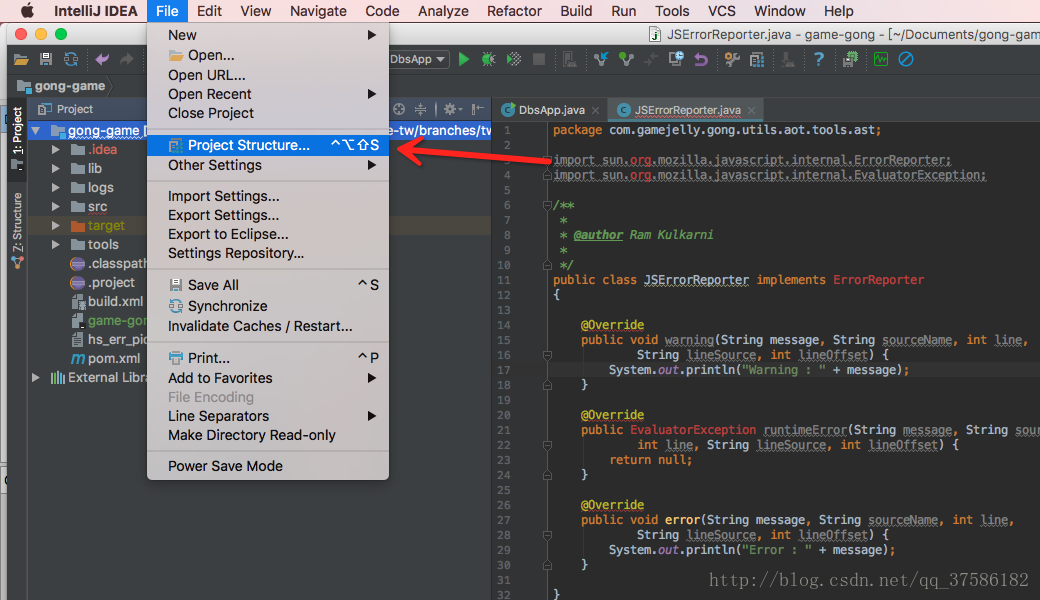1040x600 pixels.
Task: Open the VCS menu
Action: [722, 11]
